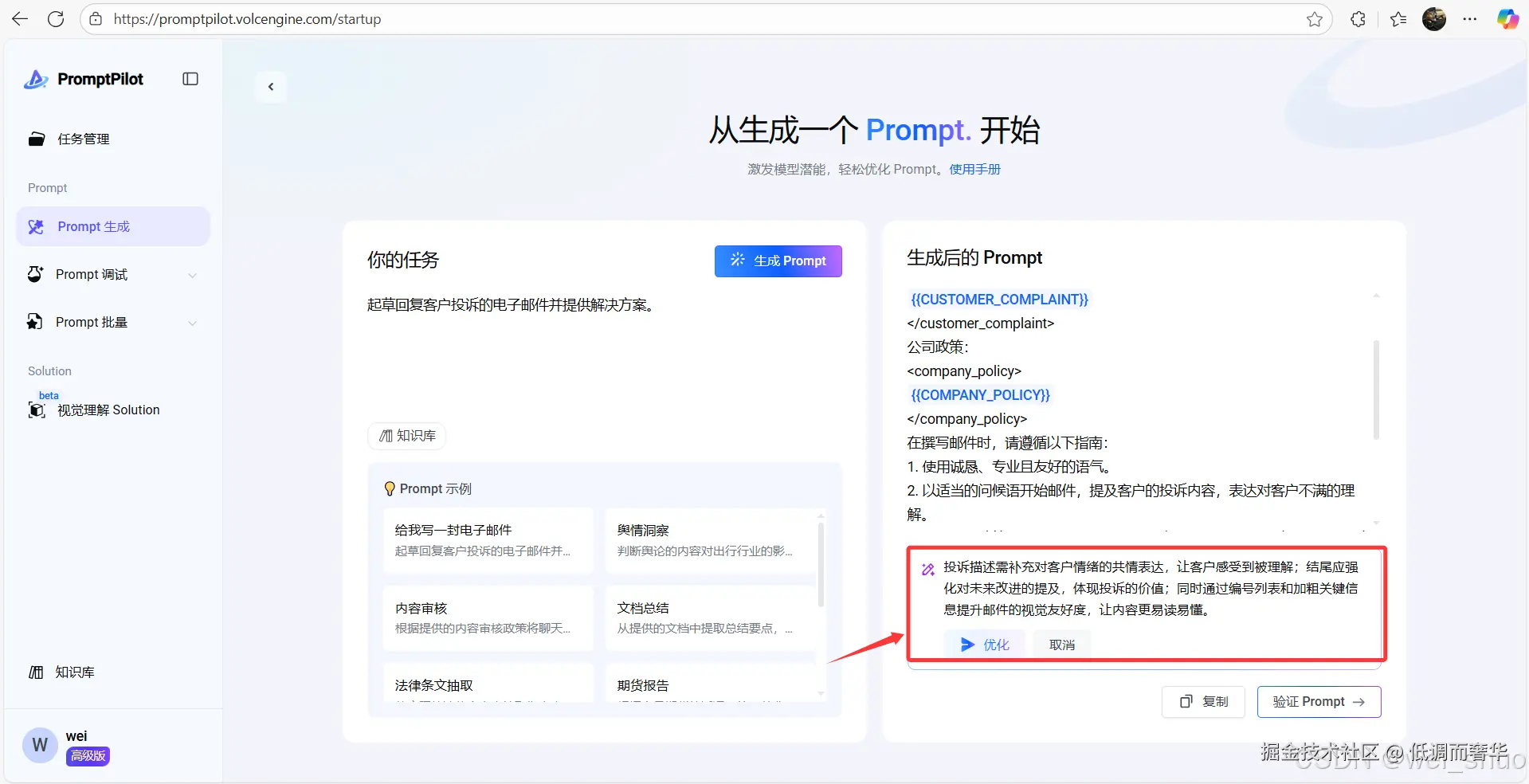The height and width of the screenshot is (784, 1529).
Task: Collapse the sidebar with the panel icon
Action: pos(190,79)
